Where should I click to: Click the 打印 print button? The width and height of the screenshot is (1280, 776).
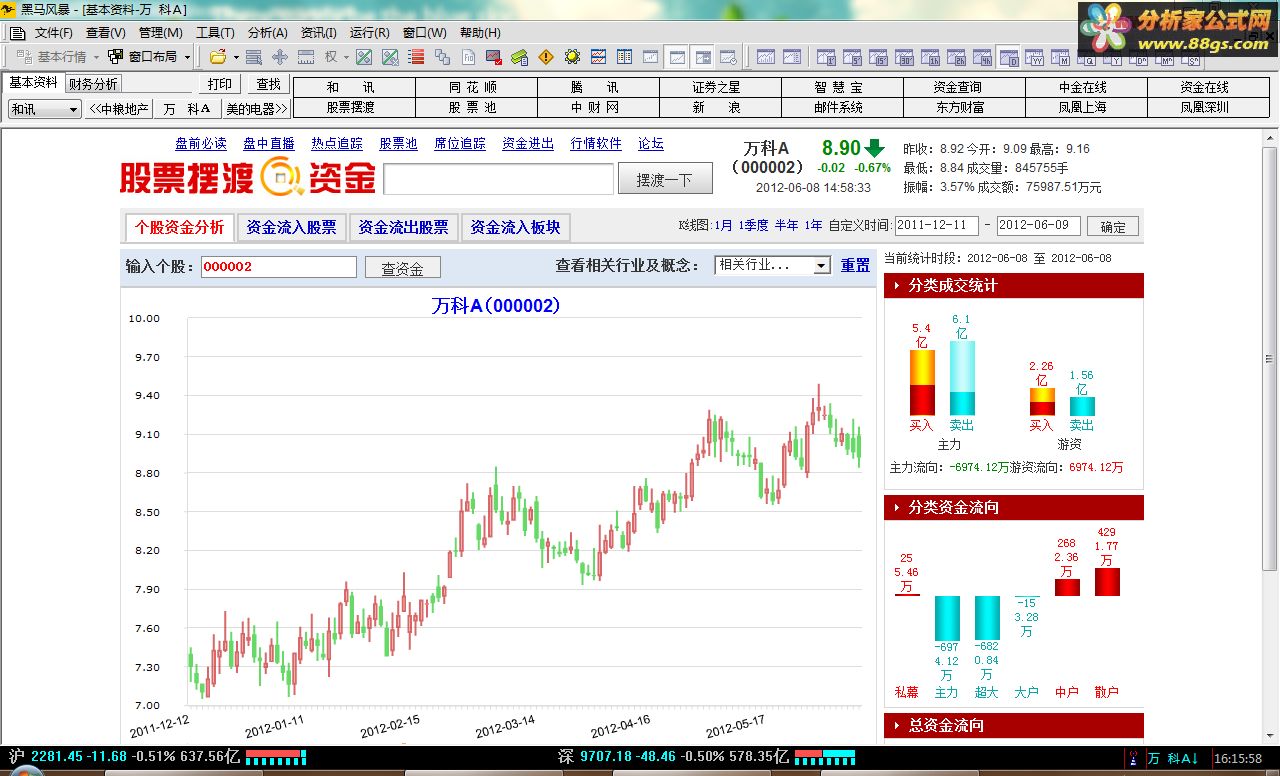(x=220, y=84)
